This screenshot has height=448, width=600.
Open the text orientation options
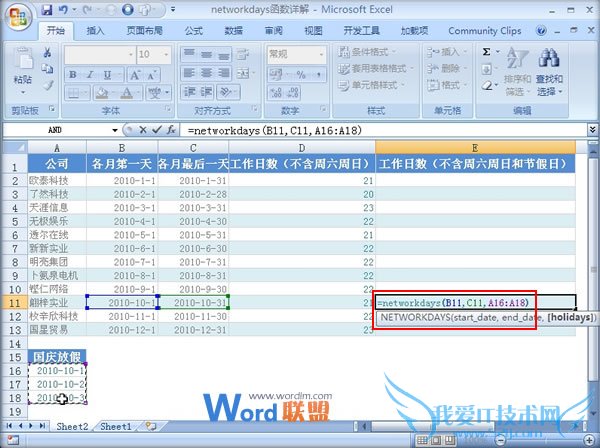coord(226,92)
